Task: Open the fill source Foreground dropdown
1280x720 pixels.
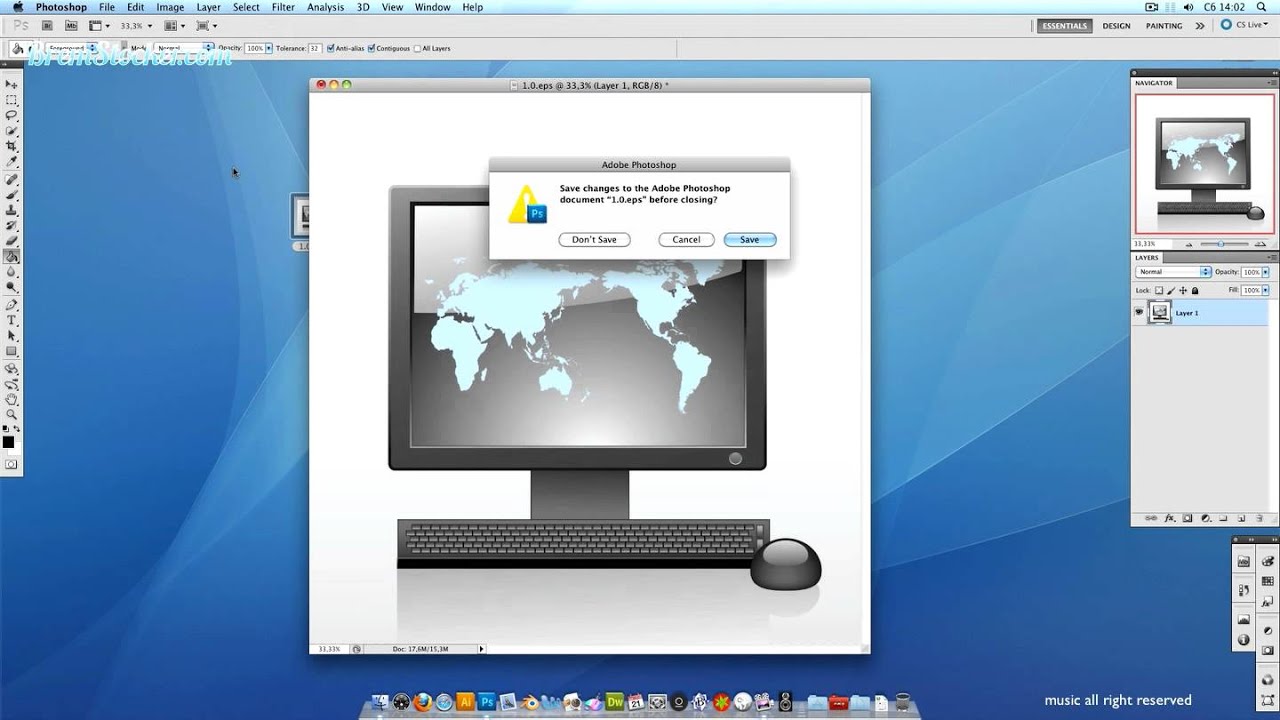Action: (71, 48)
